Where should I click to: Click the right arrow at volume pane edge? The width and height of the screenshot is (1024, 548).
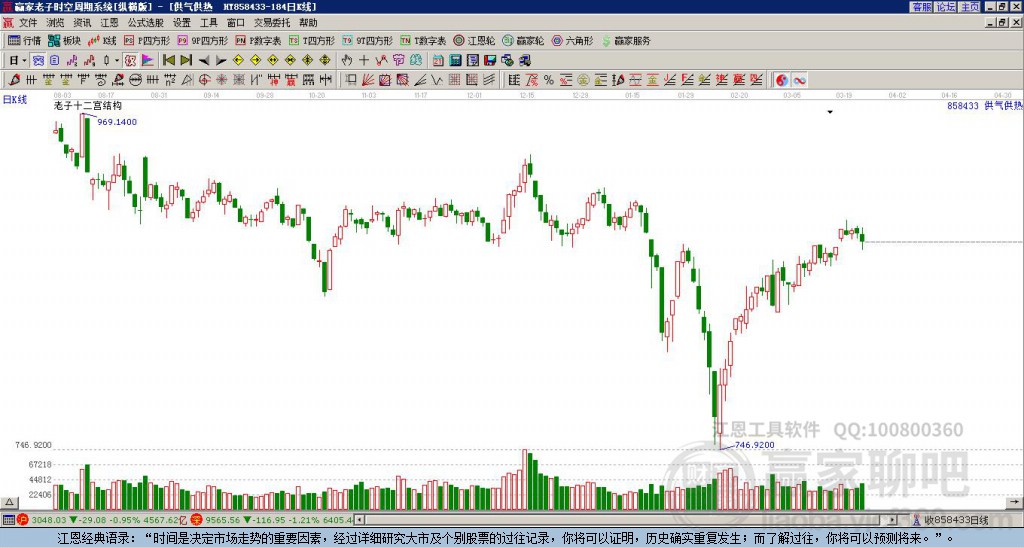click(x=1014, y=503)
